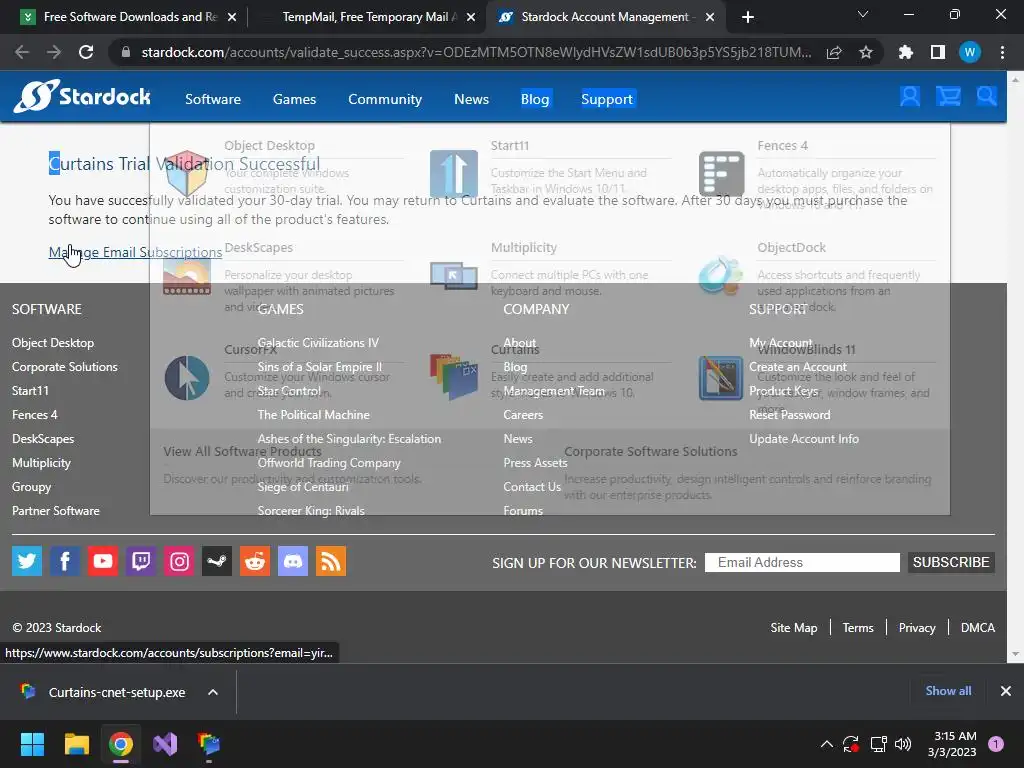Open DMCA footer link
The width and height of the screenshot is (1024, 768).
[x=978, y=628]
